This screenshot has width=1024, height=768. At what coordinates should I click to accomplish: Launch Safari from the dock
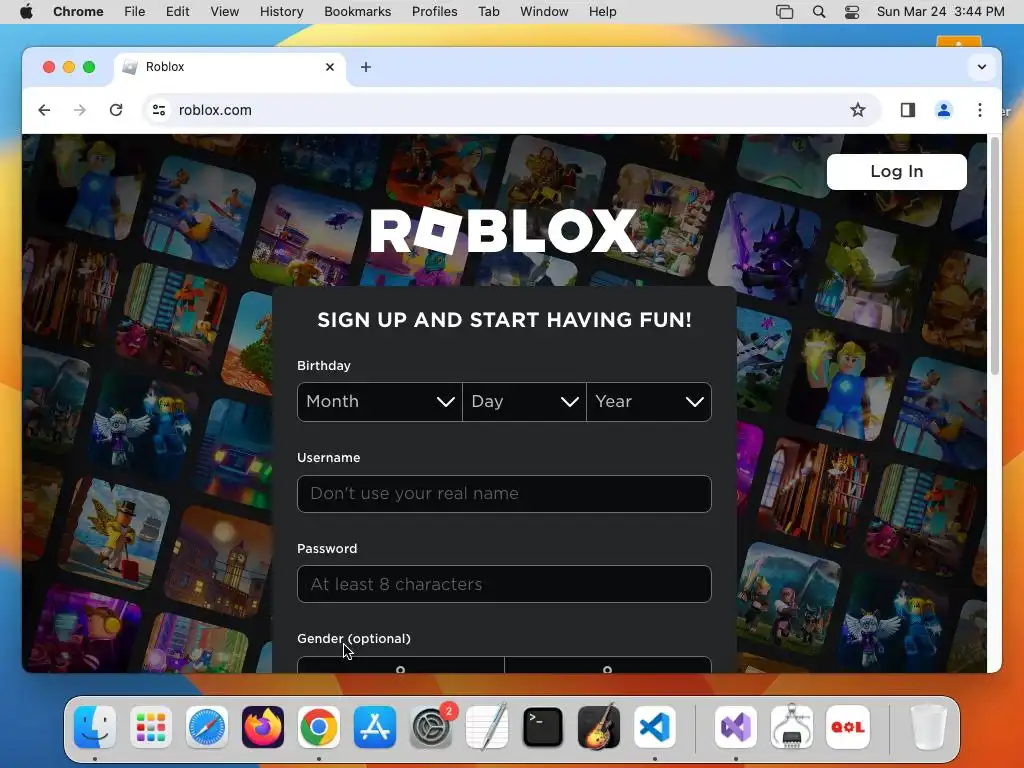pyautogui.click(x=207, y=727)
